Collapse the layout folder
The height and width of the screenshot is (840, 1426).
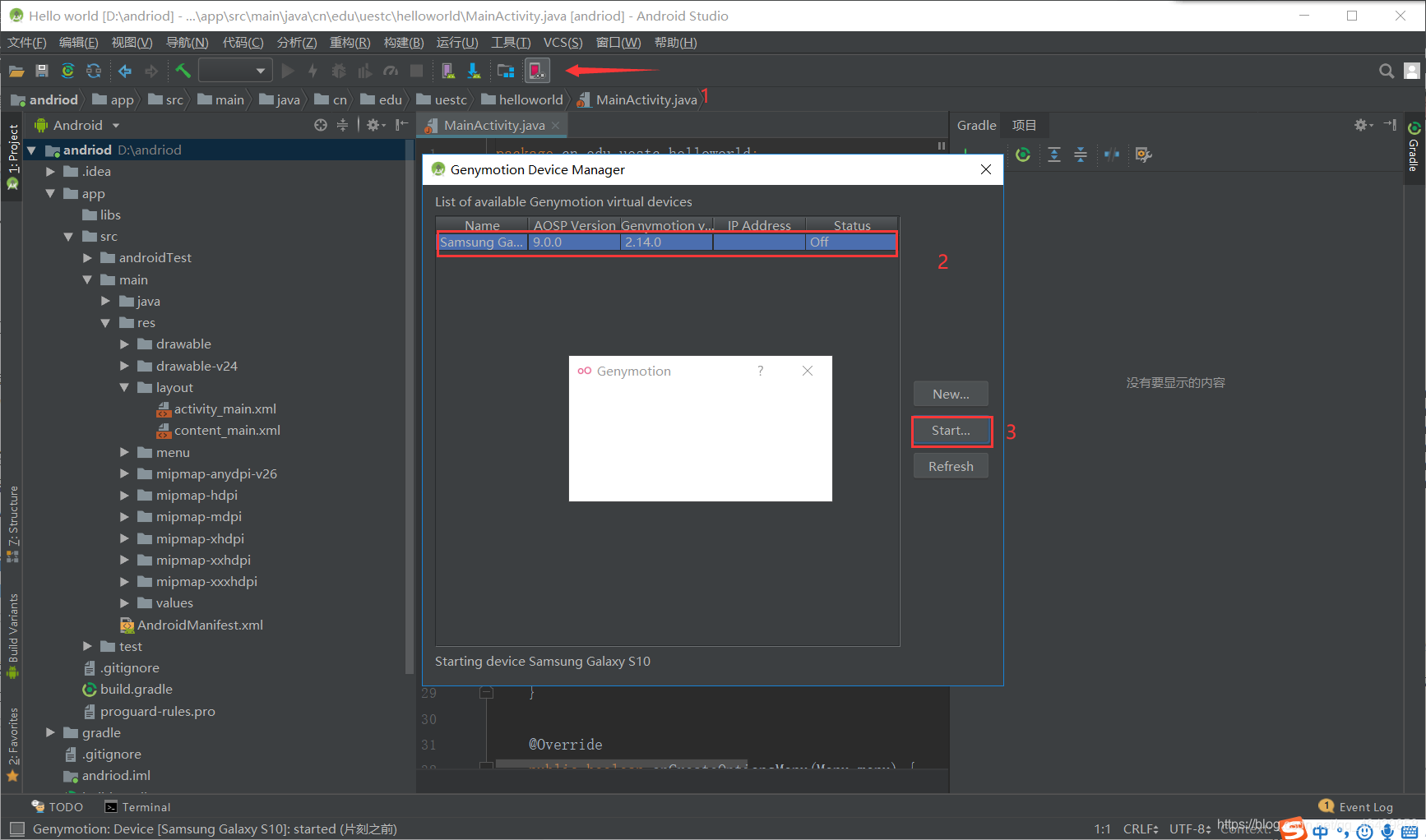pos(124,388)
